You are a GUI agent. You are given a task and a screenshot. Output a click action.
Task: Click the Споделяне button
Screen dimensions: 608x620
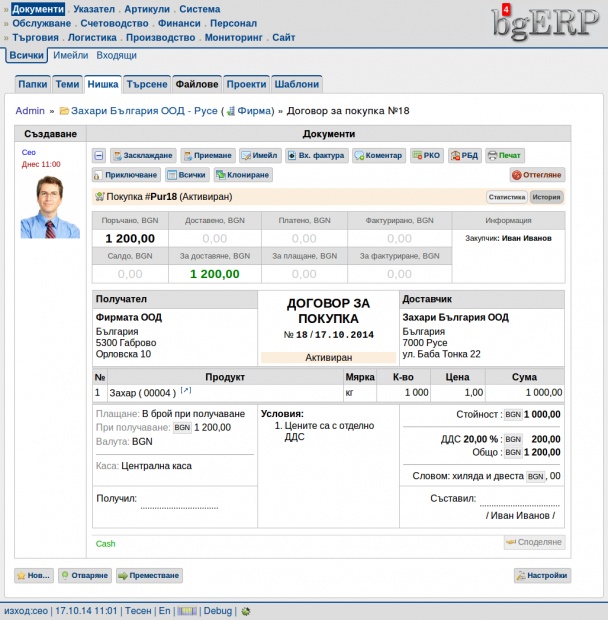(x=534, y=542)
